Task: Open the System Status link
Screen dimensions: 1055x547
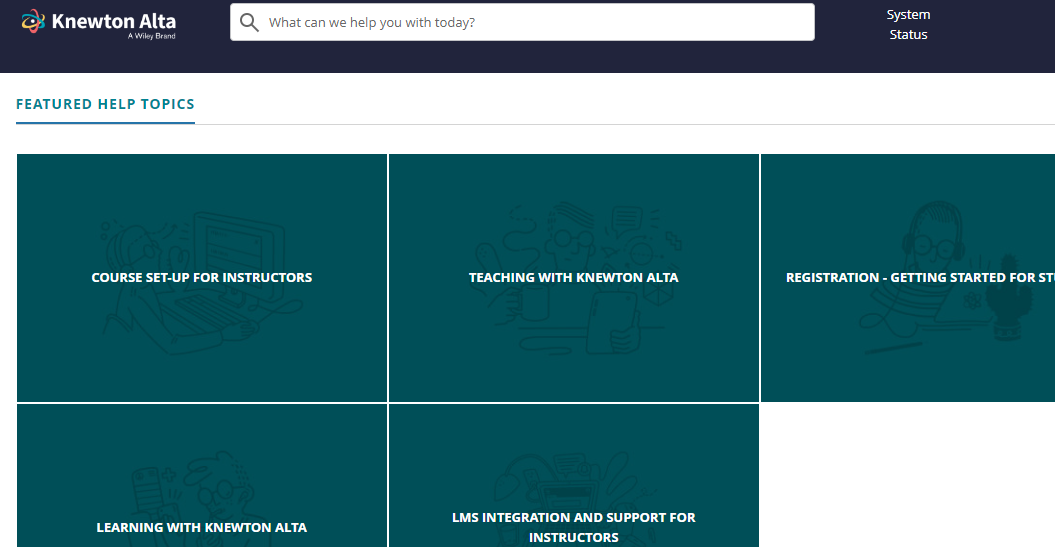Action: (908, 24)
